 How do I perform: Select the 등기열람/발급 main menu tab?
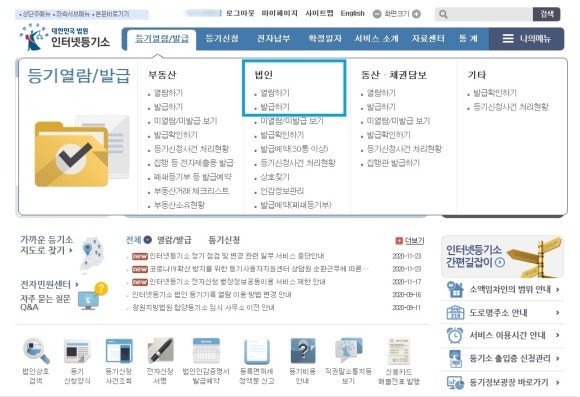click(162, 39)
